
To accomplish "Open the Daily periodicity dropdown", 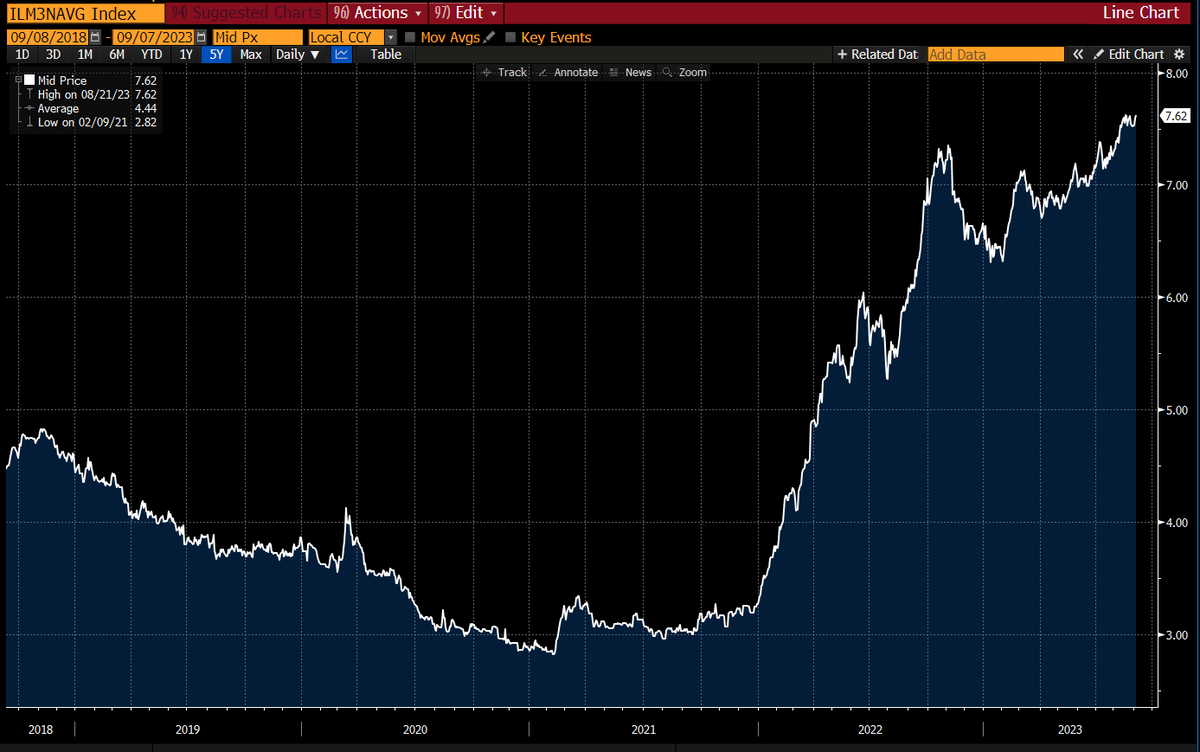I will click(297, 54).
